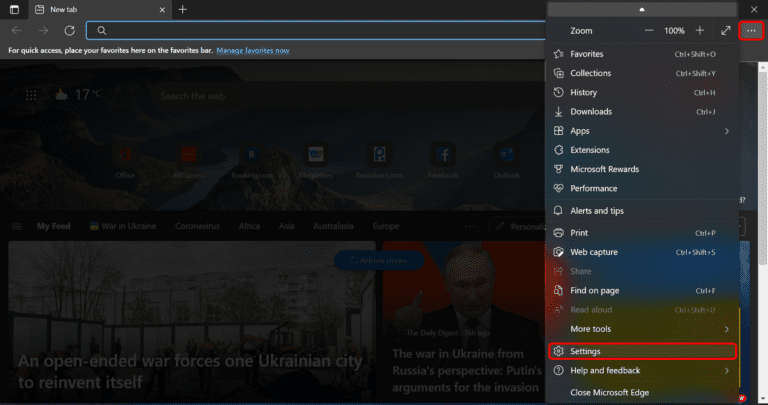This screenshot has height=405, width=768.
Task: Click the Personalize button
Action: pyautogui.click(x=520, y=226)
